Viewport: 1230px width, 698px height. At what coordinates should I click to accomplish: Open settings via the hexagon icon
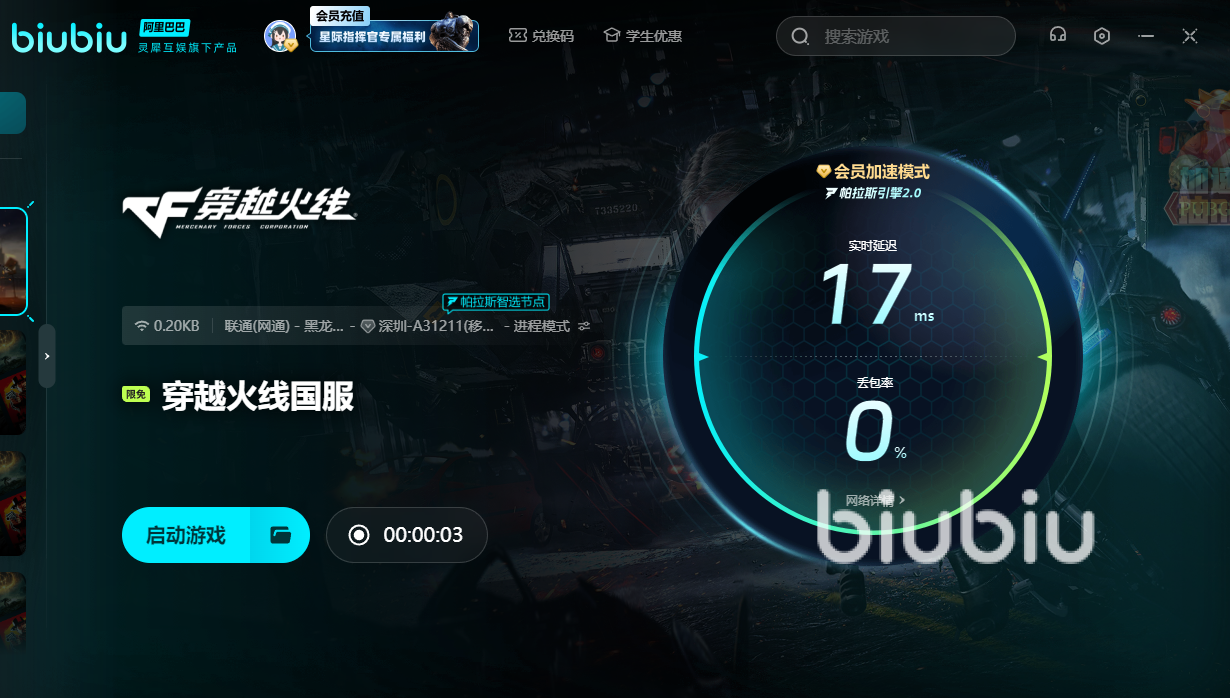1101,36
